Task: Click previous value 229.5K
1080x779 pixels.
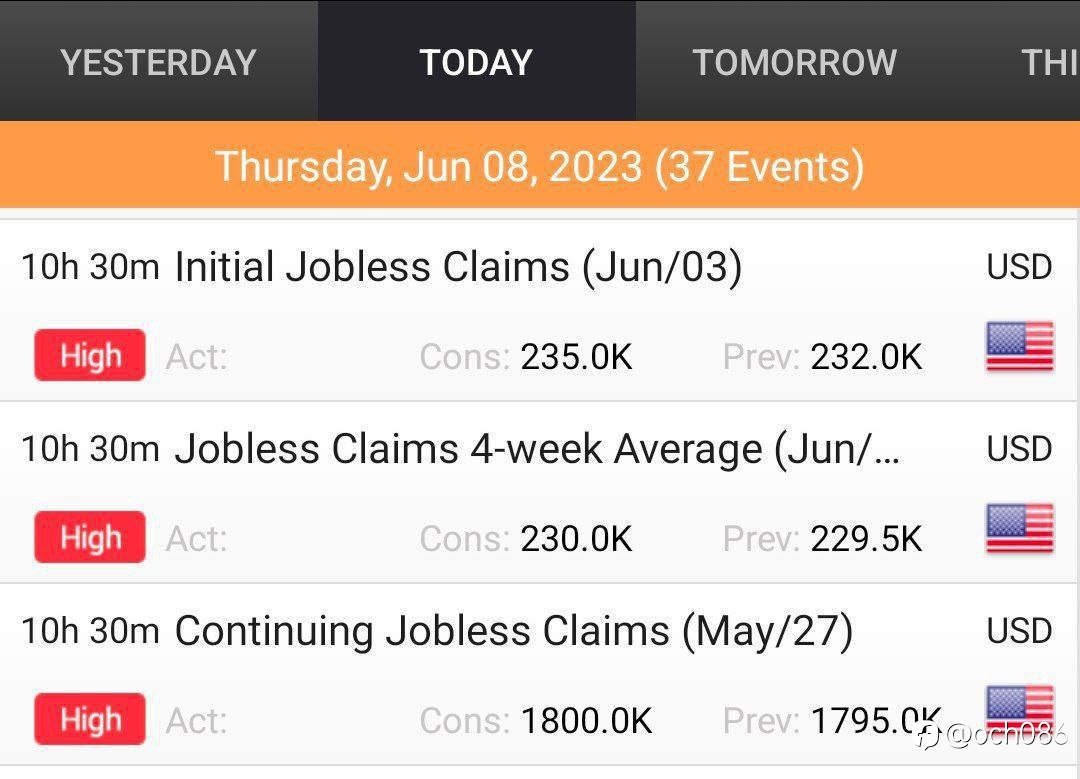Action: pos(866,539)
